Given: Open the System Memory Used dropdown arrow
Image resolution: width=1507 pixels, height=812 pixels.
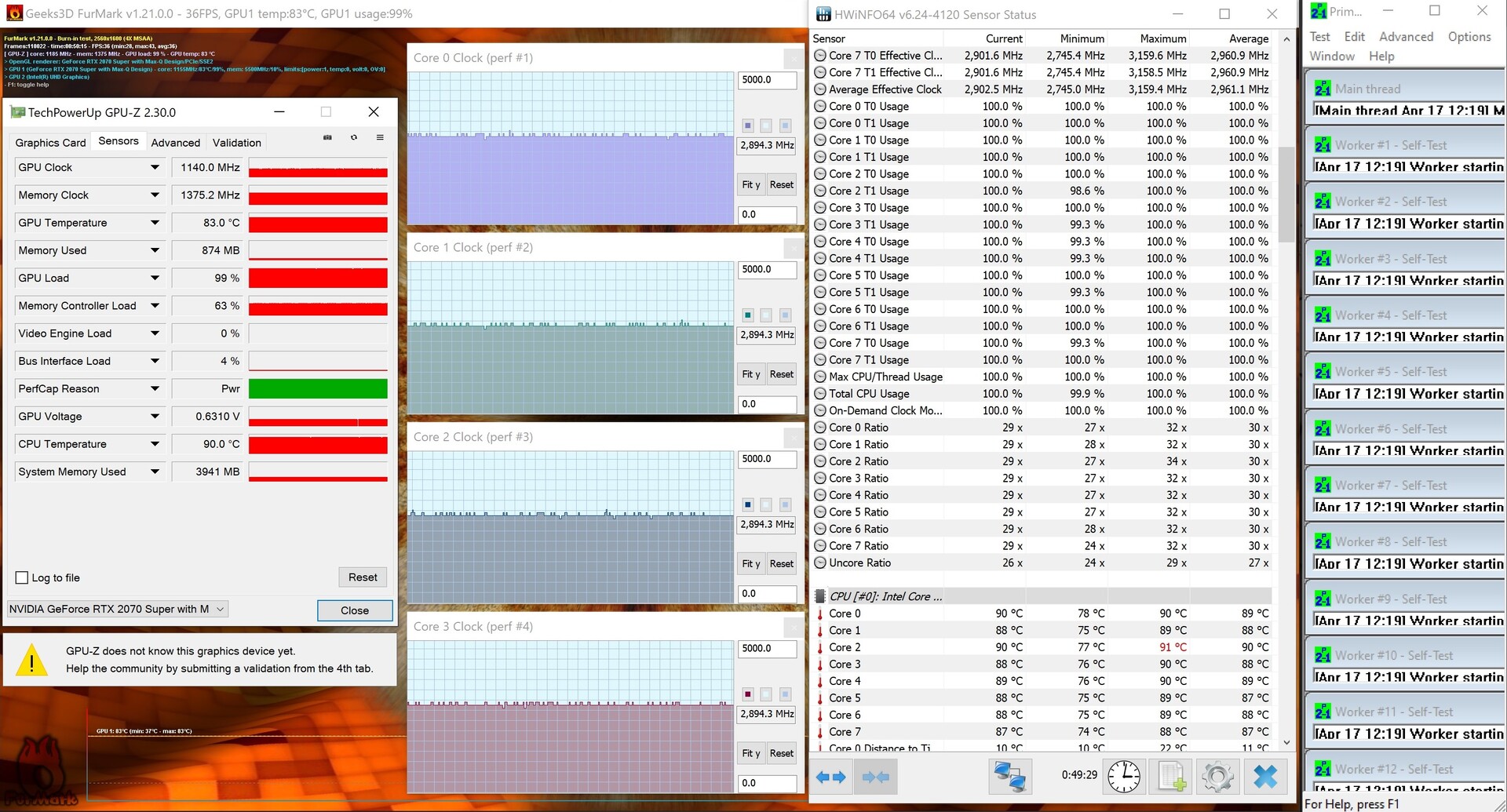Looking at the screenshot, I should [155, 472].
